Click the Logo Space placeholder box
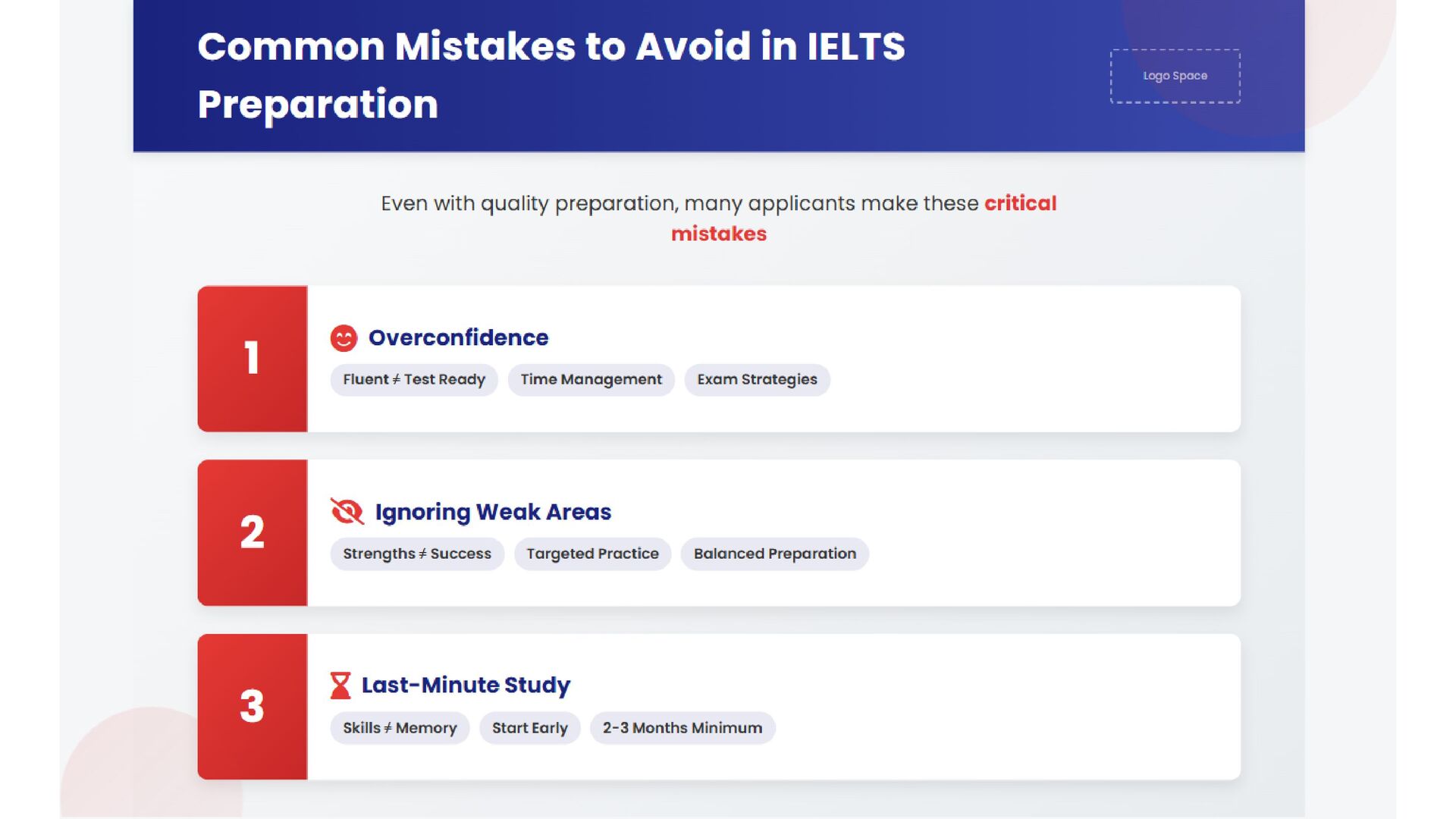The image size is (1456, 819). [x=1175, y=76]
